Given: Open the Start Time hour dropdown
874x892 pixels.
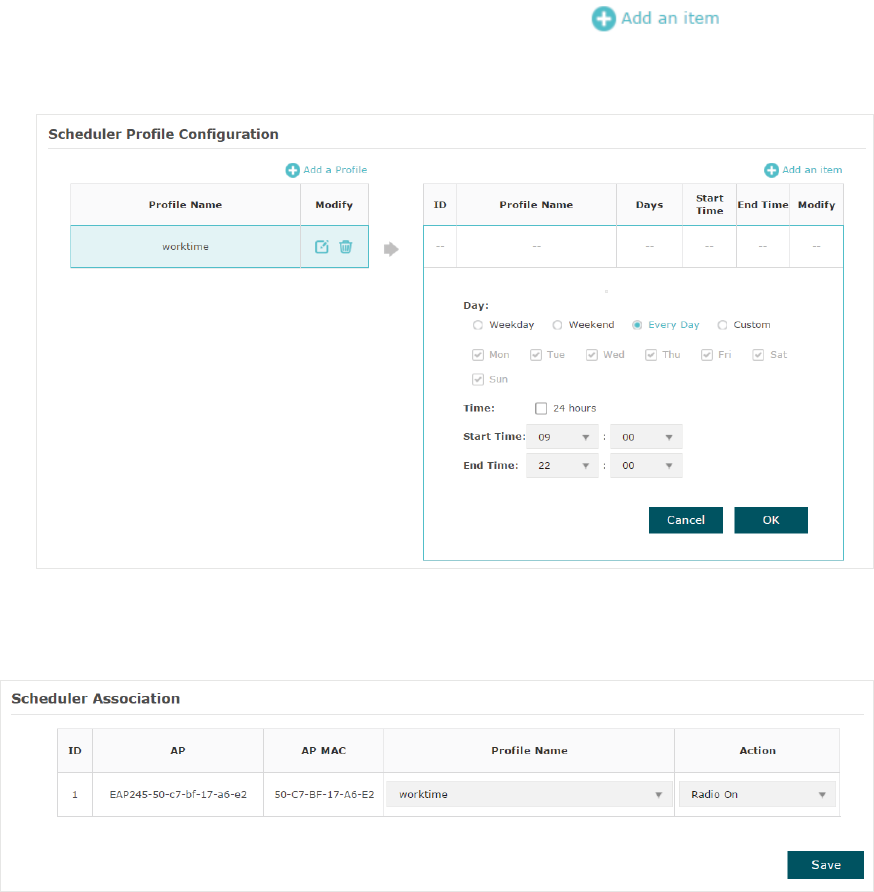Looking at the screenshot, I should [x=562, y=437].
